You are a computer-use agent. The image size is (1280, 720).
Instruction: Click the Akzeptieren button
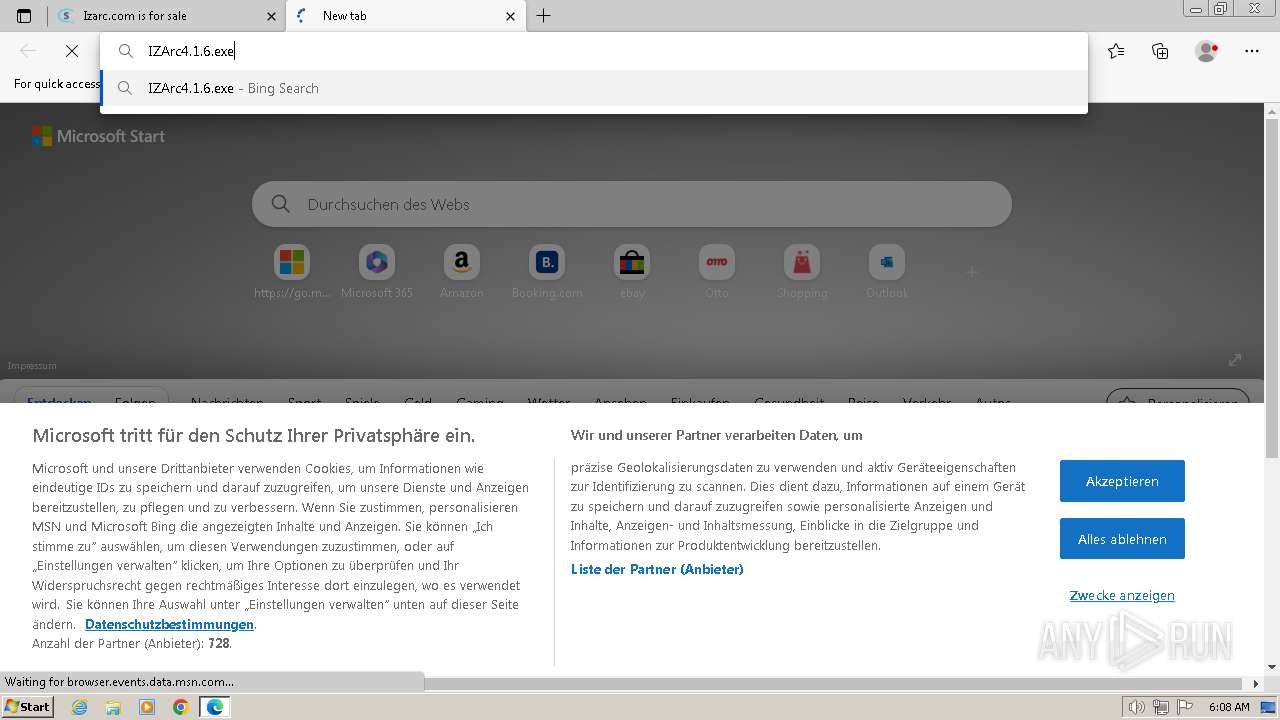pos(1122,481)
